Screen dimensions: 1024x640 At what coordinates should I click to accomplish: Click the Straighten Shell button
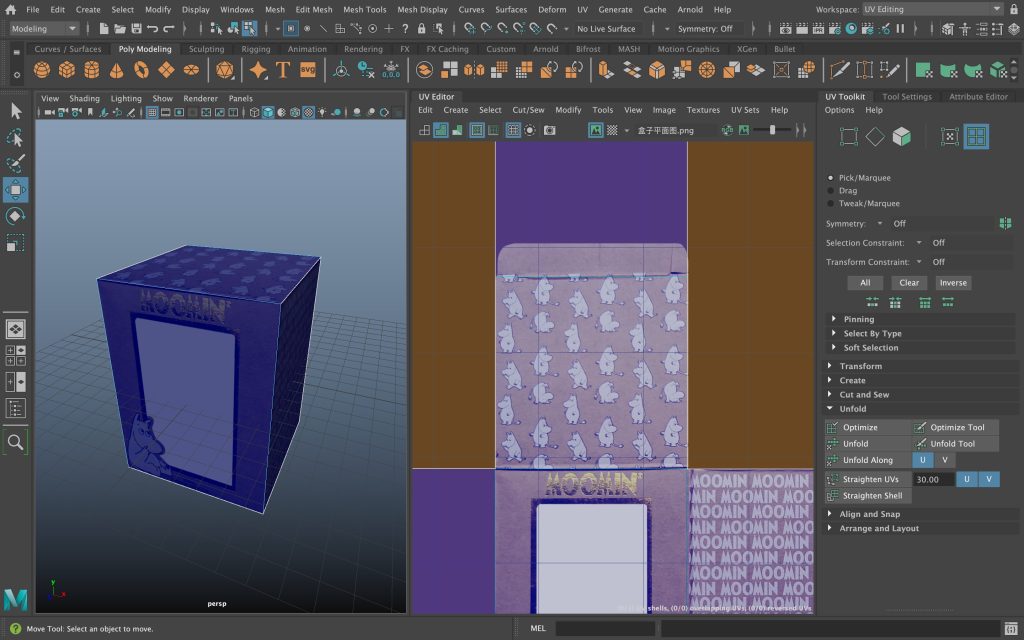tap(869, 496)
